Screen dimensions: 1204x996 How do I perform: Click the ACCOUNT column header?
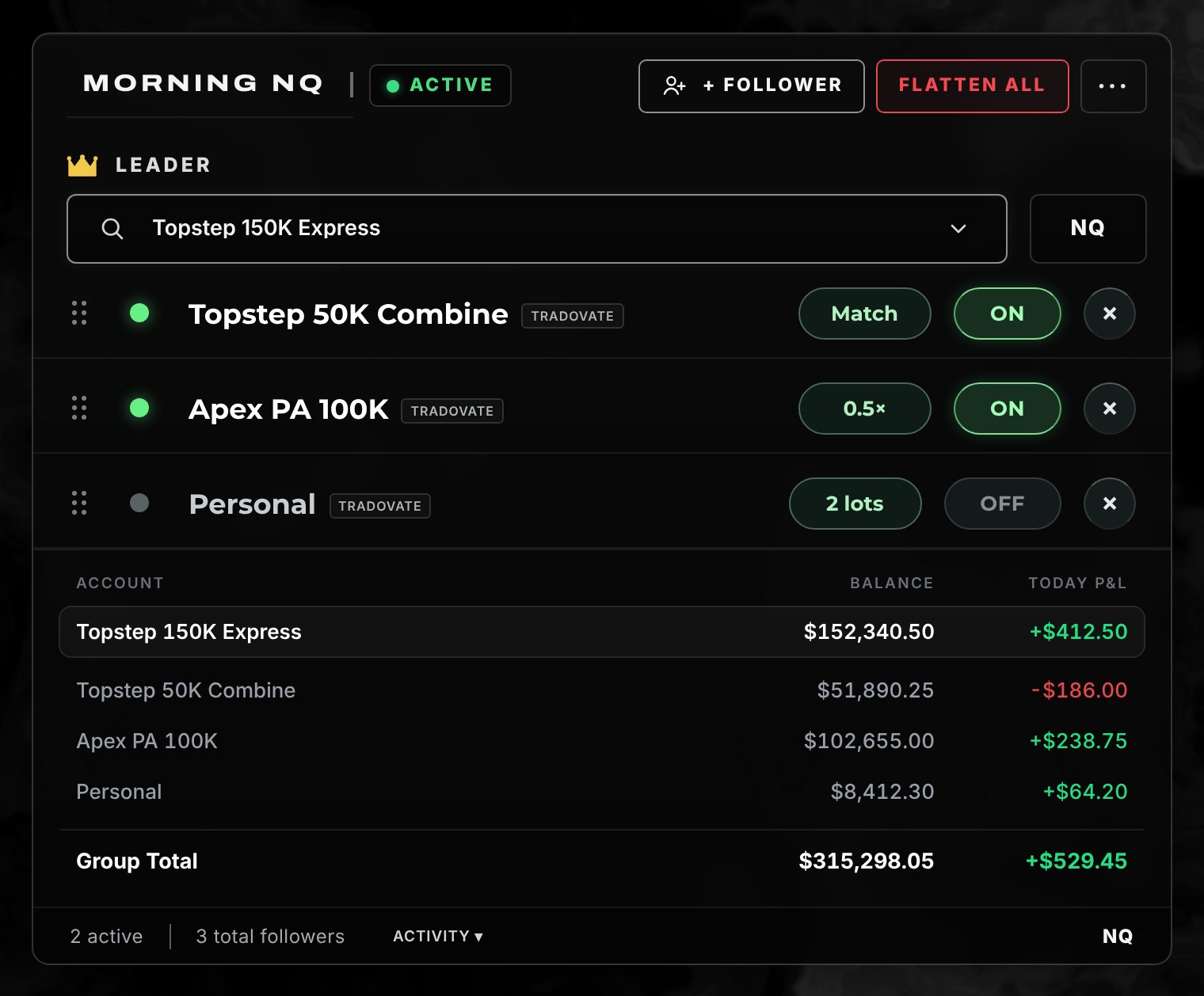(x=120, y=583)
